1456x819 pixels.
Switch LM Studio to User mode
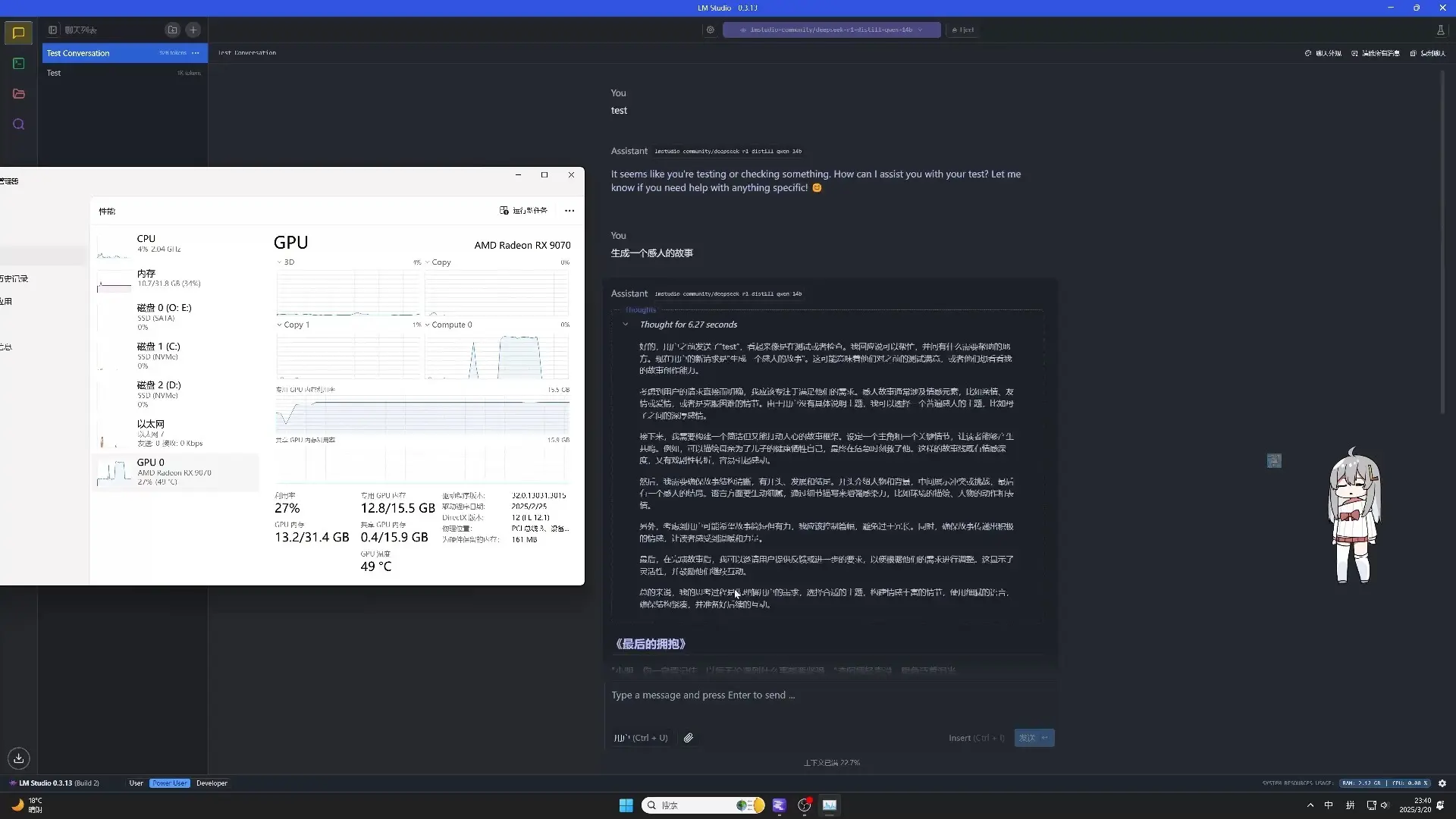tap(136, 783)
